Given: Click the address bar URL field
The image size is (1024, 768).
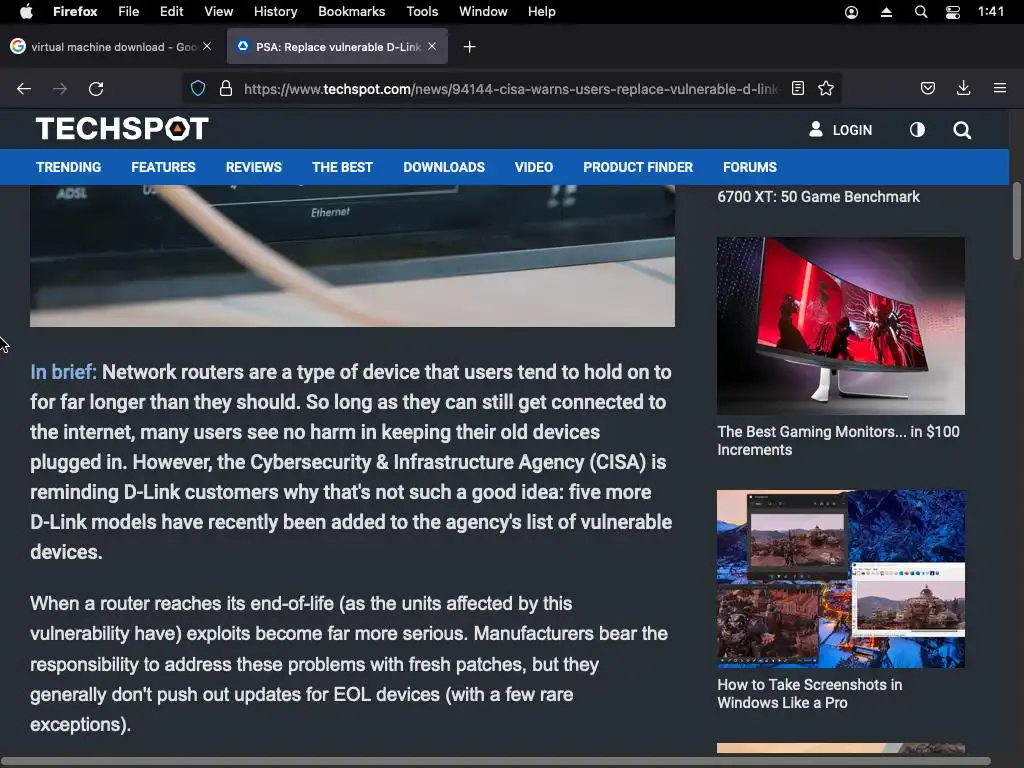Looking at the screenshot, I should point(511,89).
